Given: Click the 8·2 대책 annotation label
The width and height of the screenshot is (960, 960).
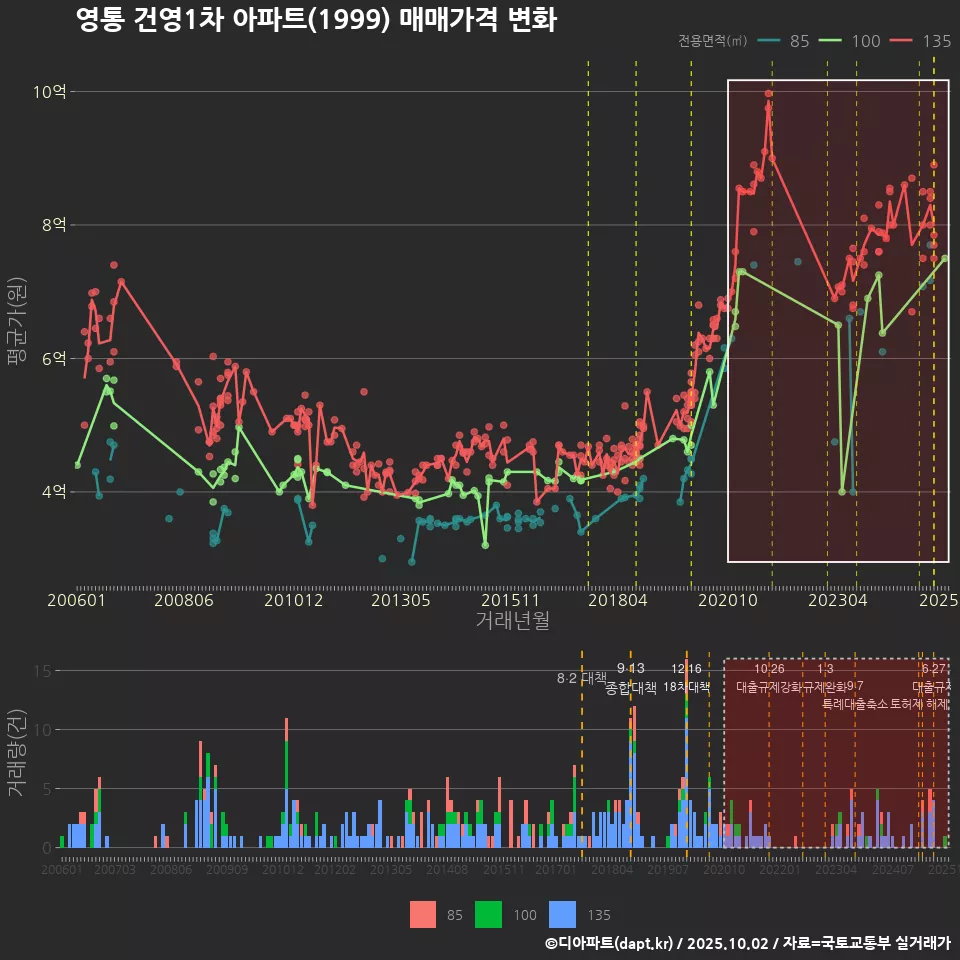Looking at the screenshot, I should pyautogui.click(x=582, y=678).
